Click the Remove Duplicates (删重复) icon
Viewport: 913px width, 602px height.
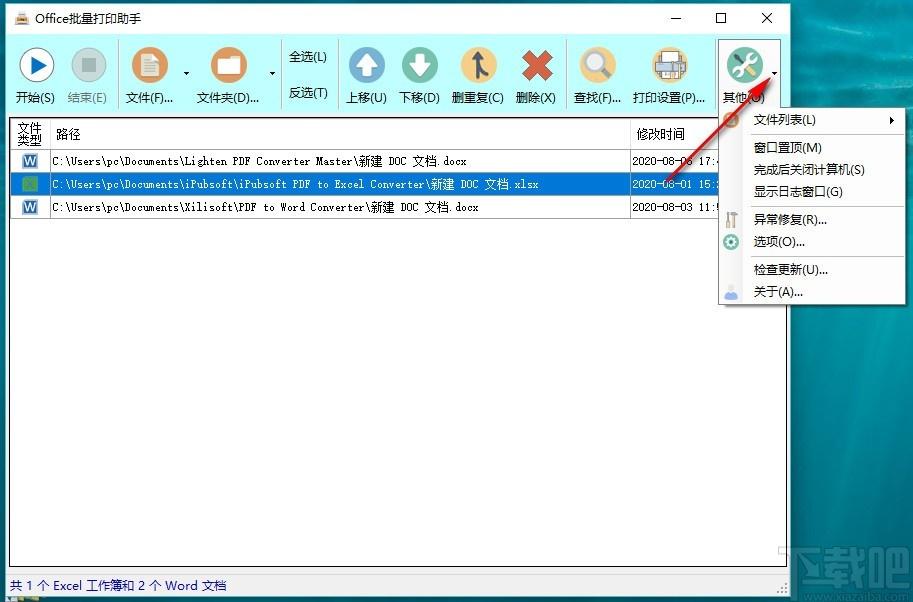(478, 65)
